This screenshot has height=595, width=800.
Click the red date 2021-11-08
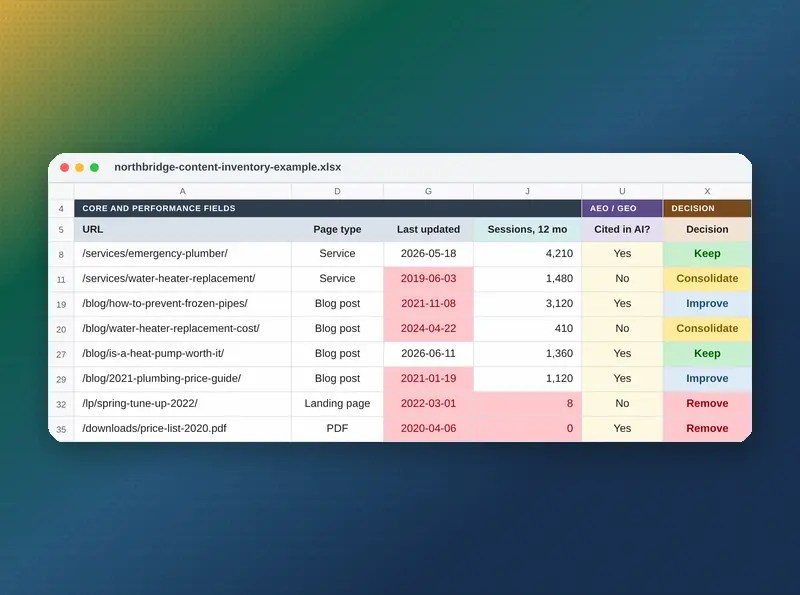(428, 304)
